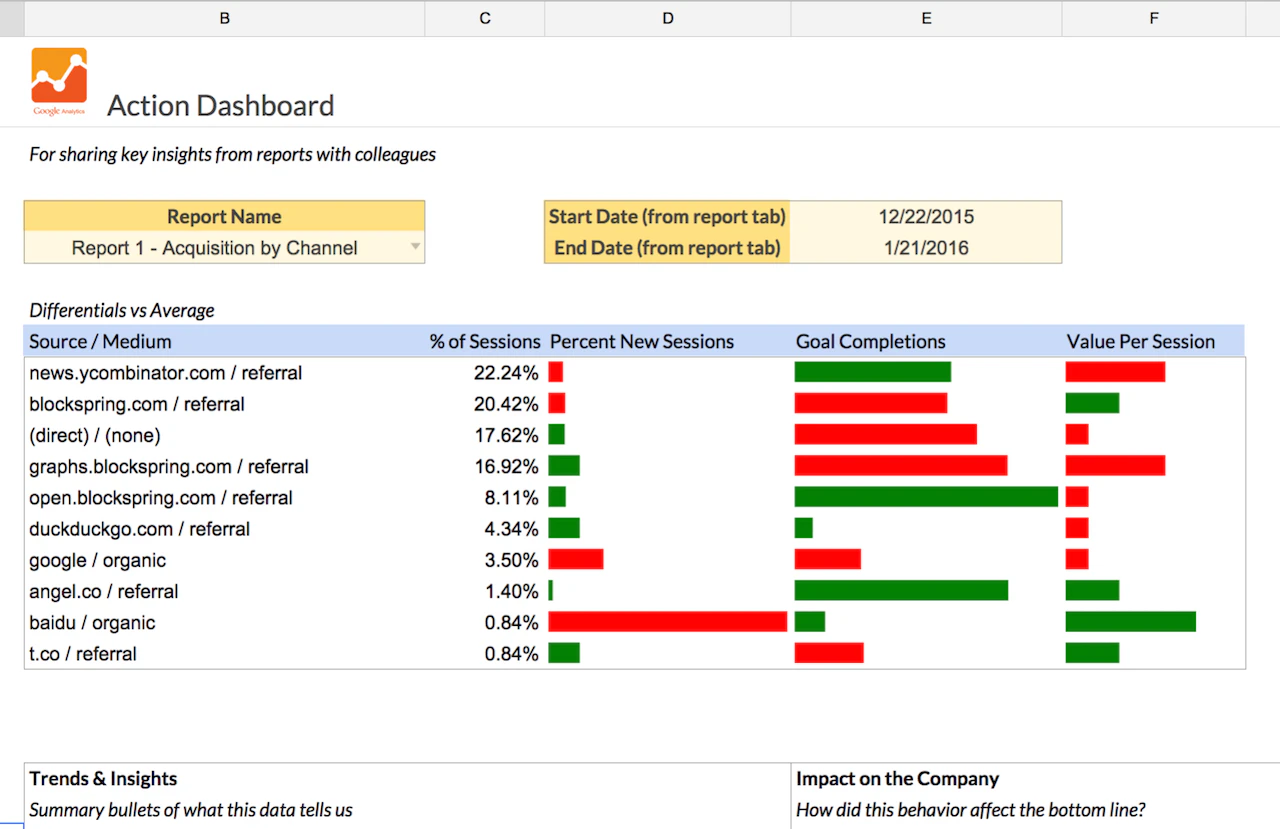This screenshot has height=829, width=1280.
Task: Select the Report 1 - Acquisition by Channel cell
Action: pyautogui.click(x=224, y=248)
